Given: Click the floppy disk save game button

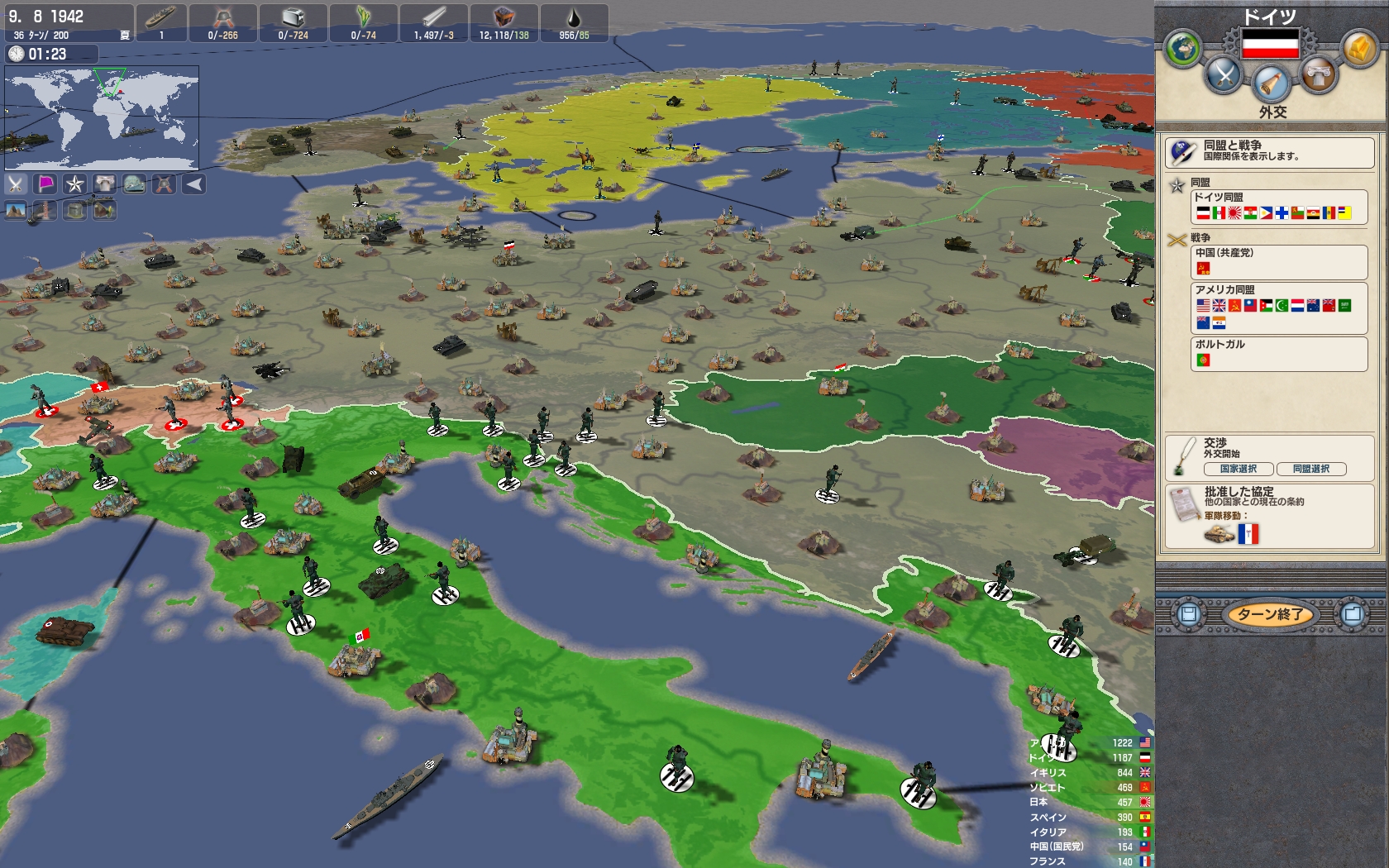Looking at the screenshot, I should pyautogui.click(x=1189, y=614).
